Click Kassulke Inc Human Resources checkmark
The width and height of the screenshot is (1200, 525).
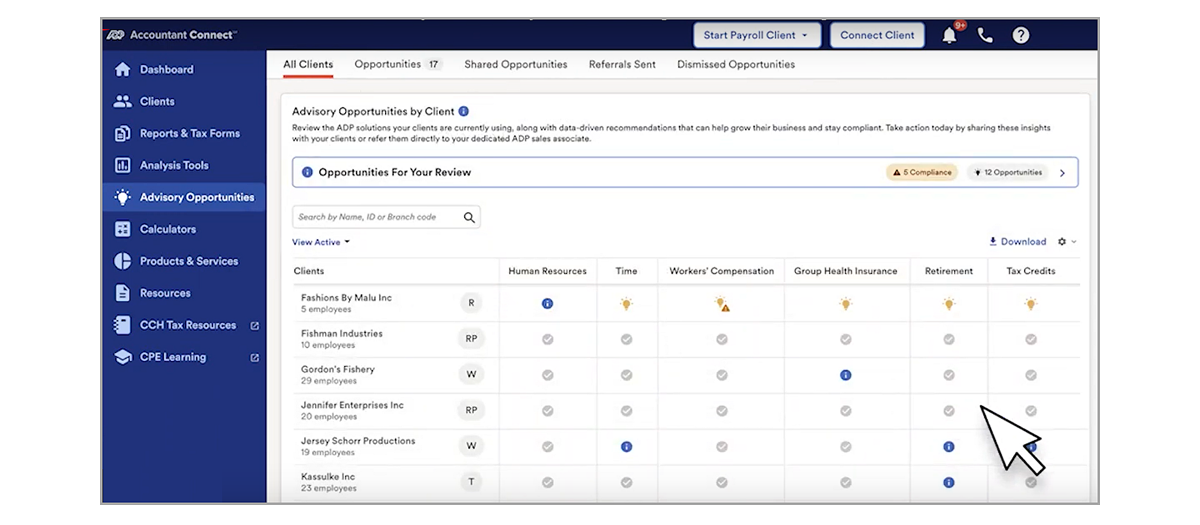click(547, 482)
